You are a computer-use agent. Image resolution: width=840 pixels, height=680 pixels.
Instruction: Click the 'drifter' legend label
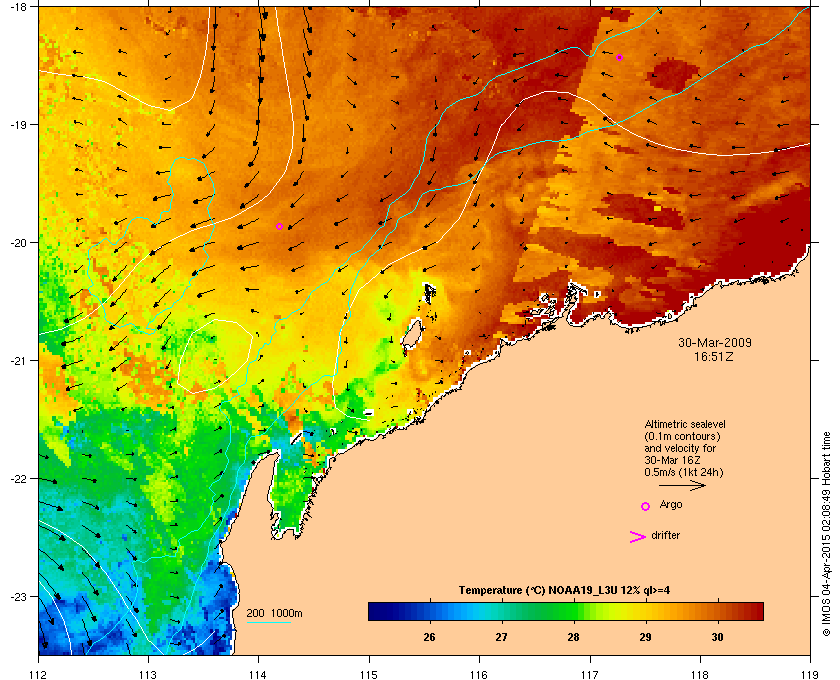tap(665, 535)
